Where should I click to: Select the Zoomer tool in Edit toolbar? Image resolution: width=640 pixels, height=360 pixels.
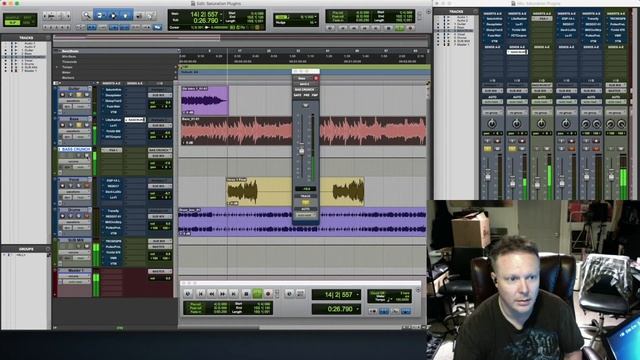tap(86, 16)
